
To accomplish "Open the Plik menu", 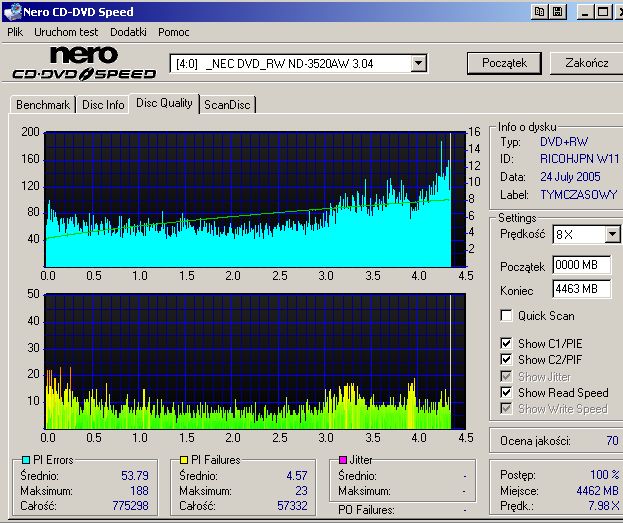I will coord(15,32).
